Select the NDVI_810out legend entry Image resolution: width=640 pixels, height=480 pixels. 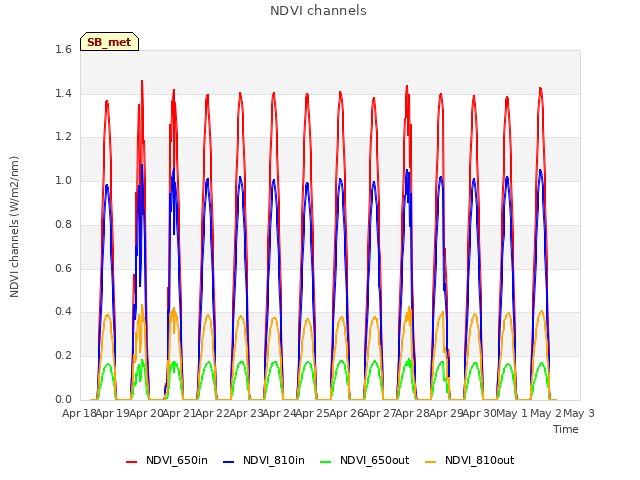469,461
